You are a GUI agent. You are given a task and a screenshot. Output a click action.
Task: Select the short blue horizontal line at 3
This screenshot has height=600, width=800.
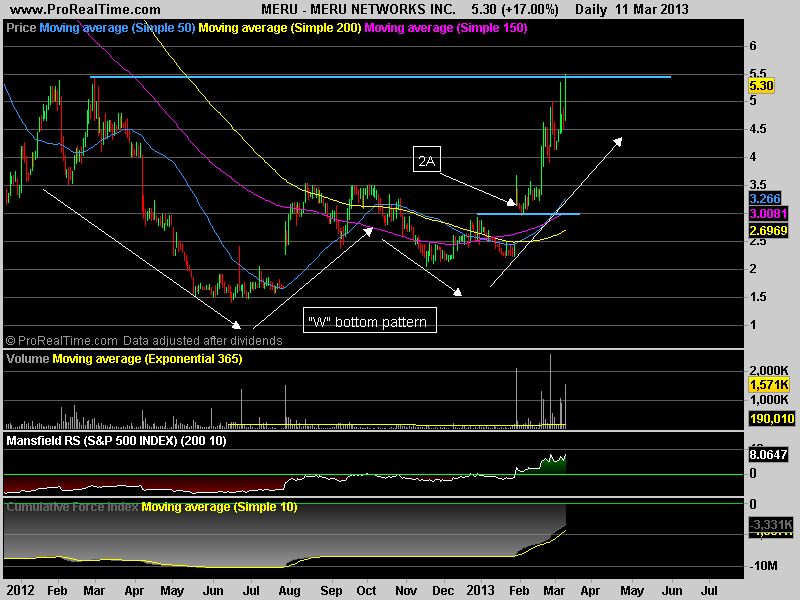(x=528, y=214)
